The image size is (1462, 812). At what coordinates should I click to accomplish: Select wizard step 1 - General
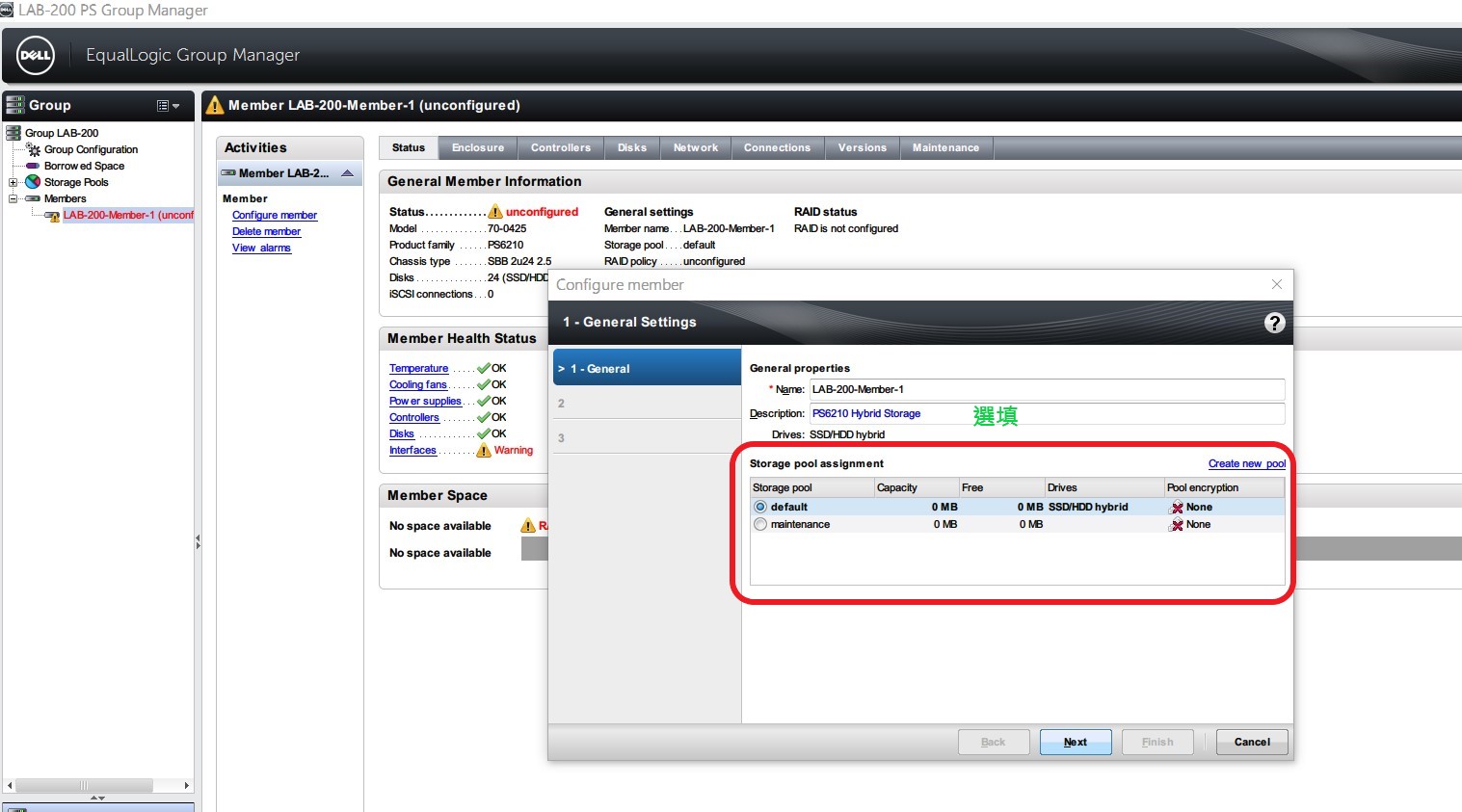[647, 368]
